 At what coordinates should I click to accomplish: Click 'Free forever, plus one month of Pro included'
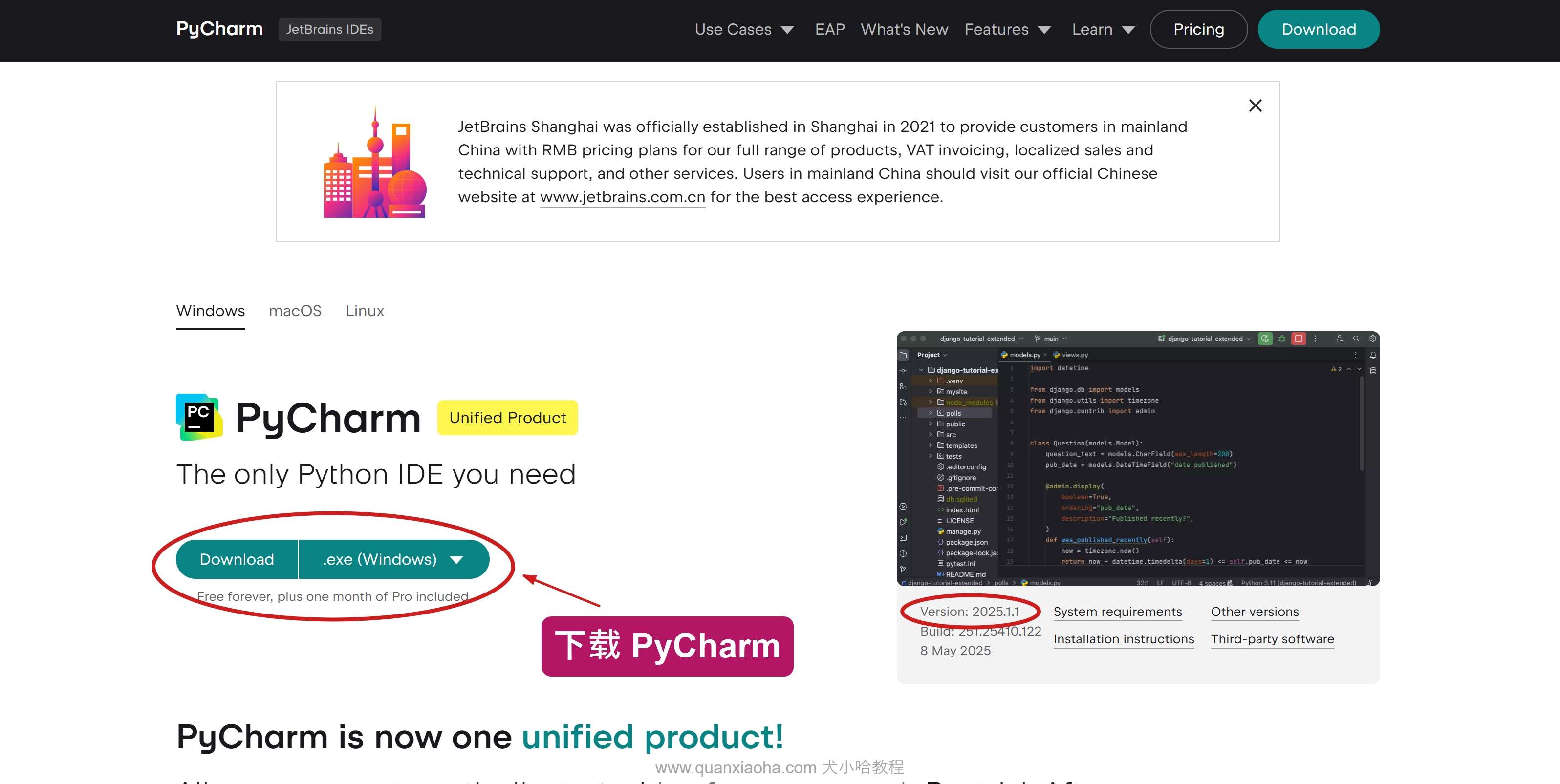tap(332, 596)
